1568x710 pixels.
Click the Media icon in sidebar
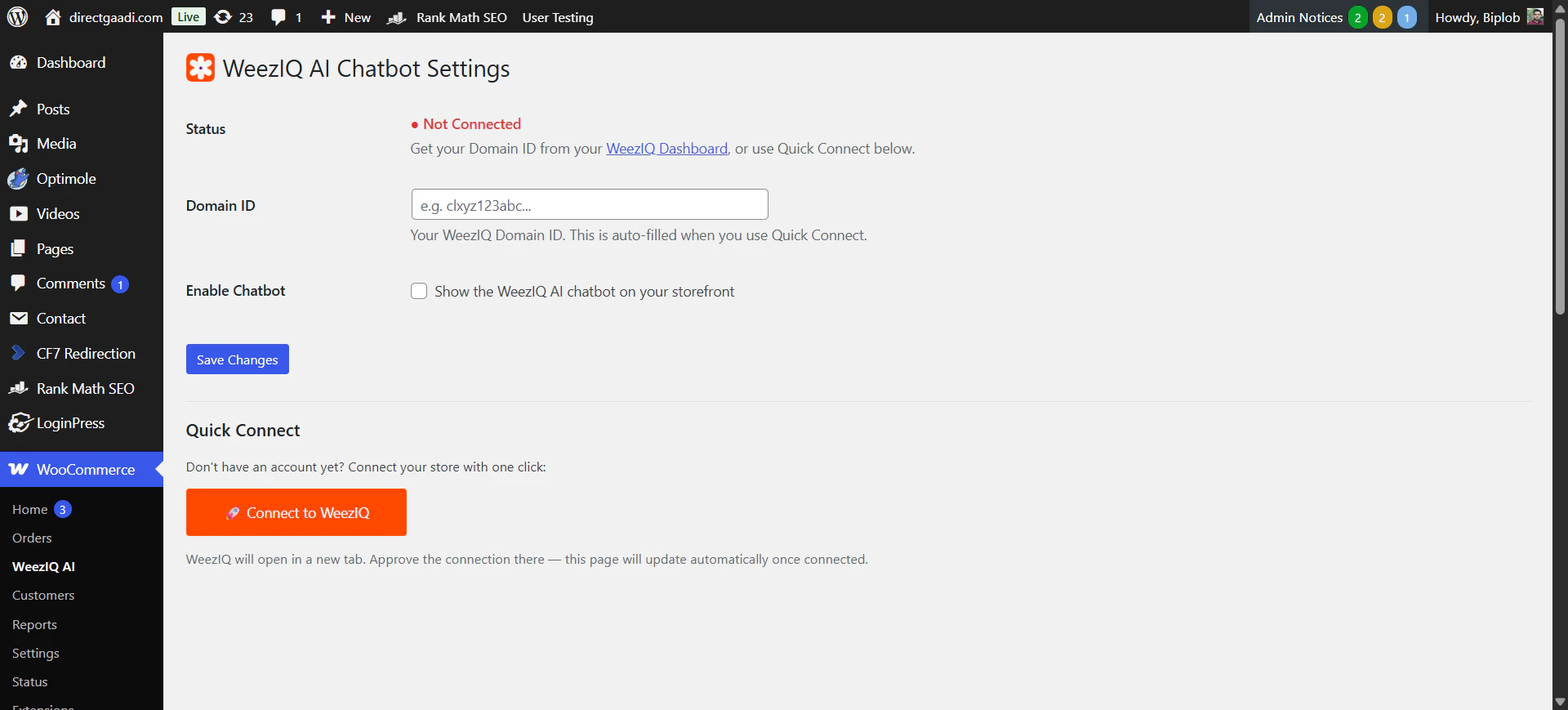pos(19,144)
